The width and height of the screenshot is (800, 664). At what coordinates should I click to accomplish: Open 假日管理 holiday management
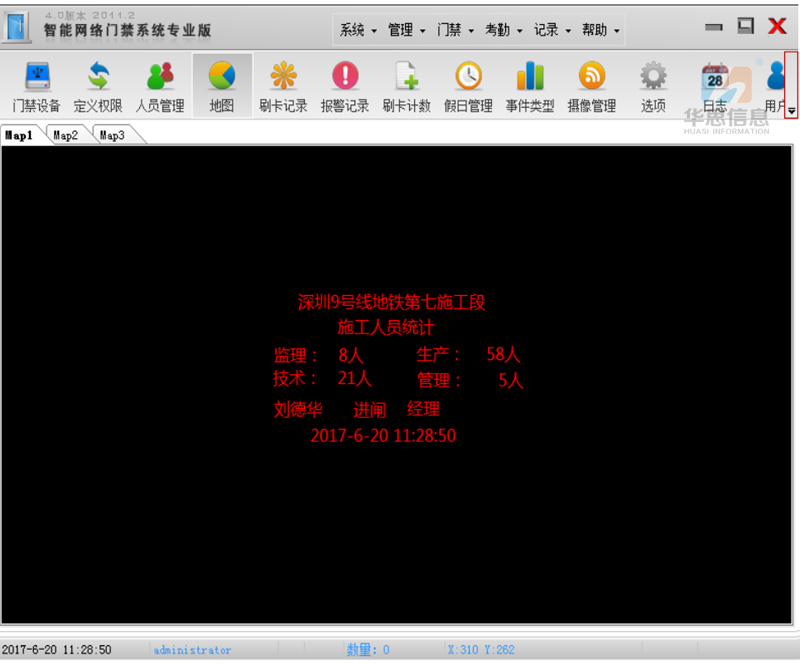(468, 85)
